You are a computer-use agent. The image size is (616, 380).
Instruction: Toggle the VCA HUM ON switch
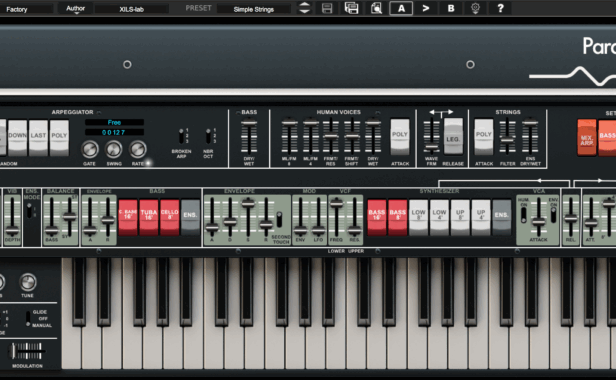point(524,215)
